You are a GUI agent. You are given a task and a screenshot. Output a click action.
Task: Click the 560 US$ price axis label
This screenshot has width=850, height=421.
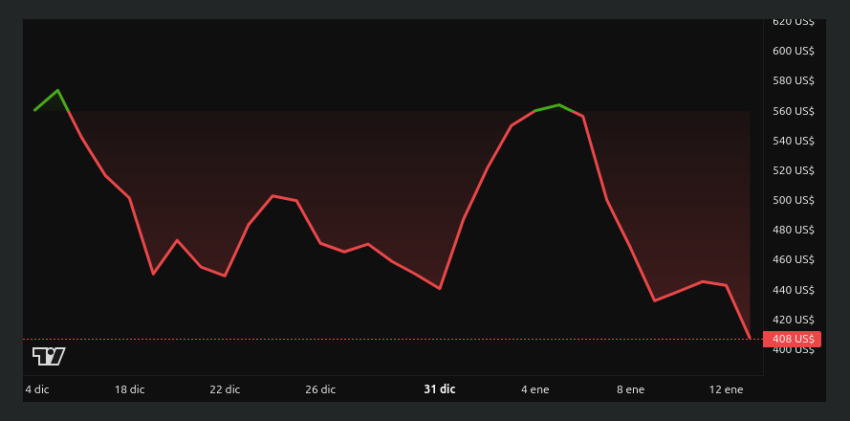point(794,111)
